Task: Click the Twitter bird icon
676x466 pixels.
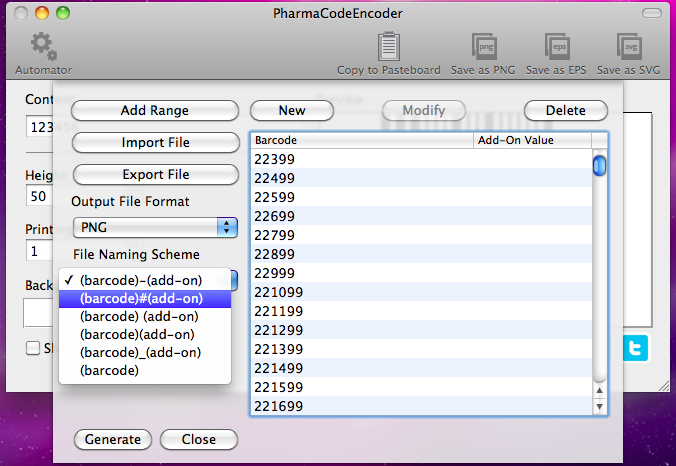Action: (635, 348)
